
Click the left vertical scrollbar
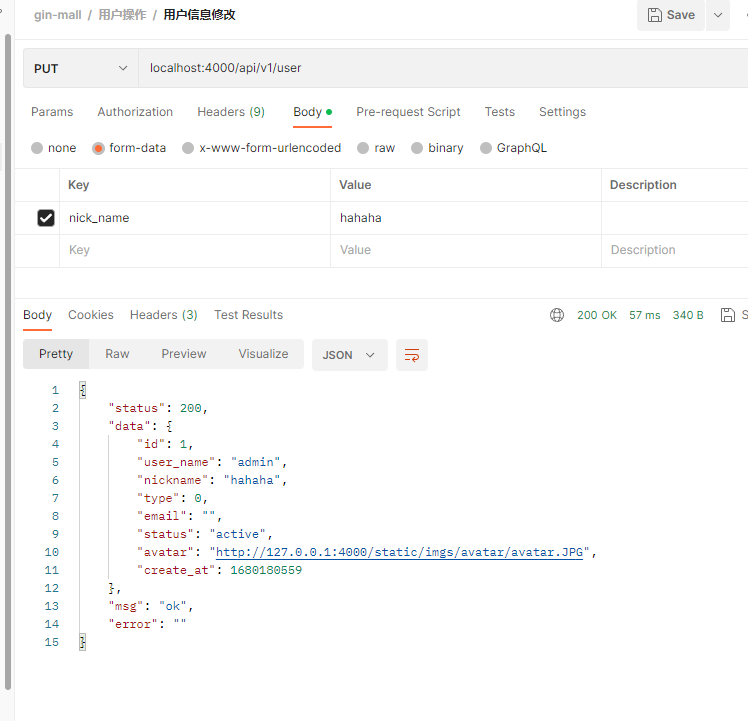click(x=9, y=360)
